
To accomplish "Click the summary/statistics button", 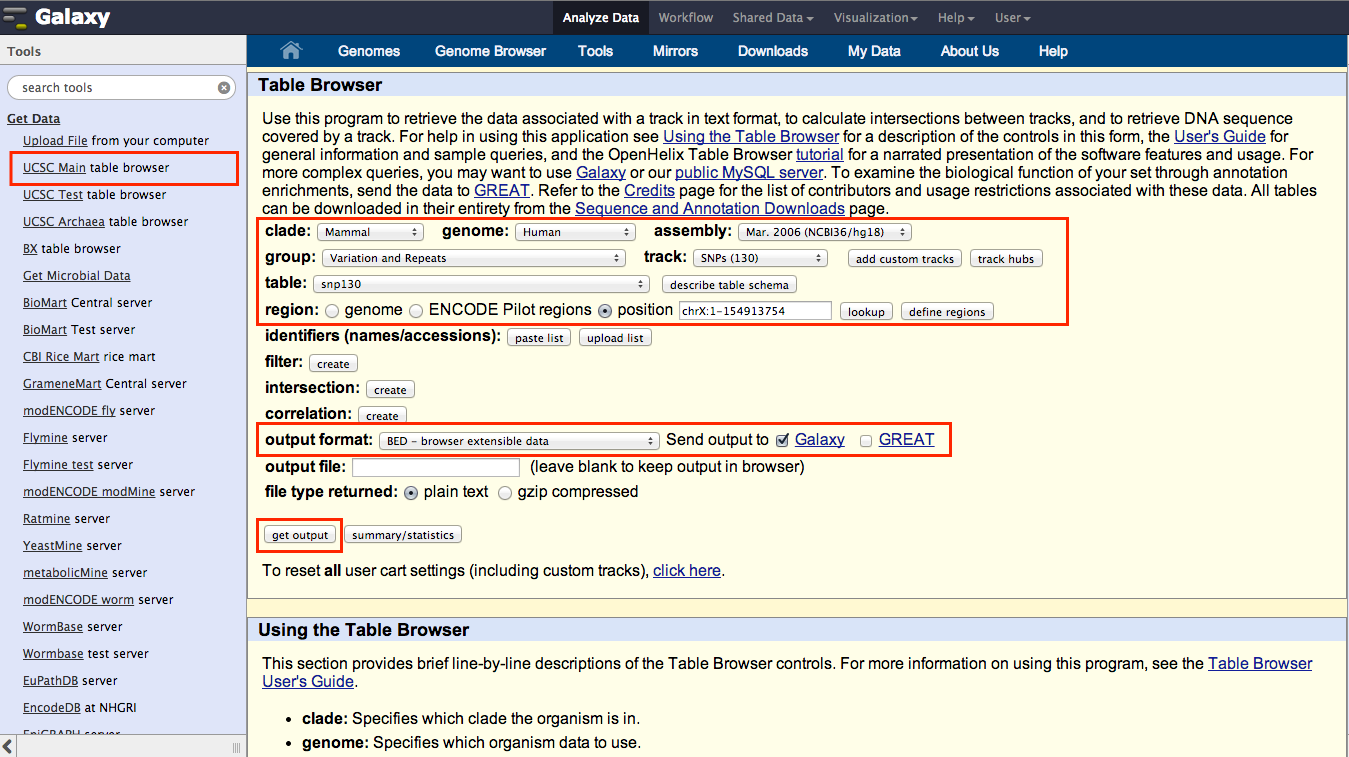I will (x=403, y=535).
